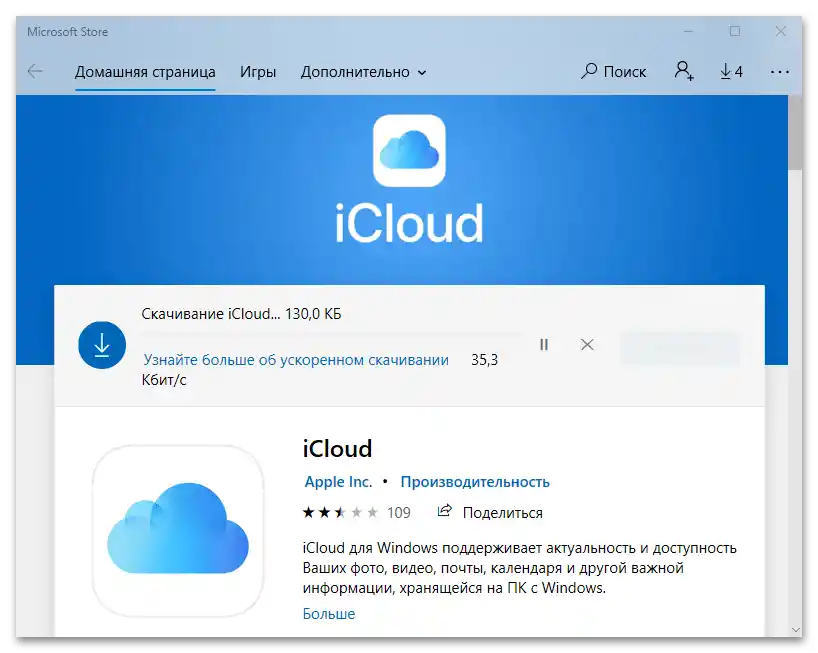This screenshot has height=653, width=818.
Task: Click the 'Скачивание iCloud... 130,0 КБ' status text
Action: click(241, 314)
